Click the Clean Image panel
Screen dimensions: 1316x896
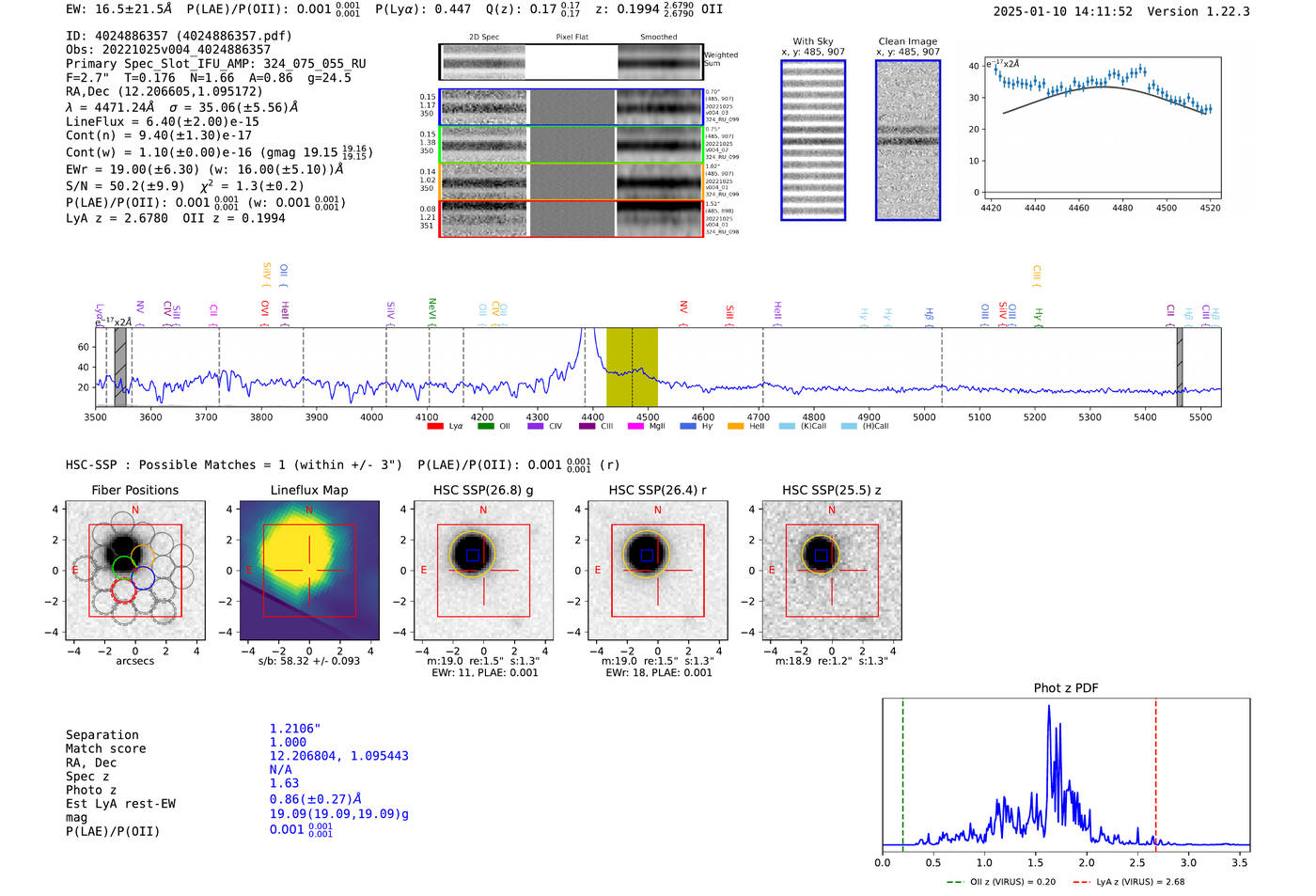(908, 140)
